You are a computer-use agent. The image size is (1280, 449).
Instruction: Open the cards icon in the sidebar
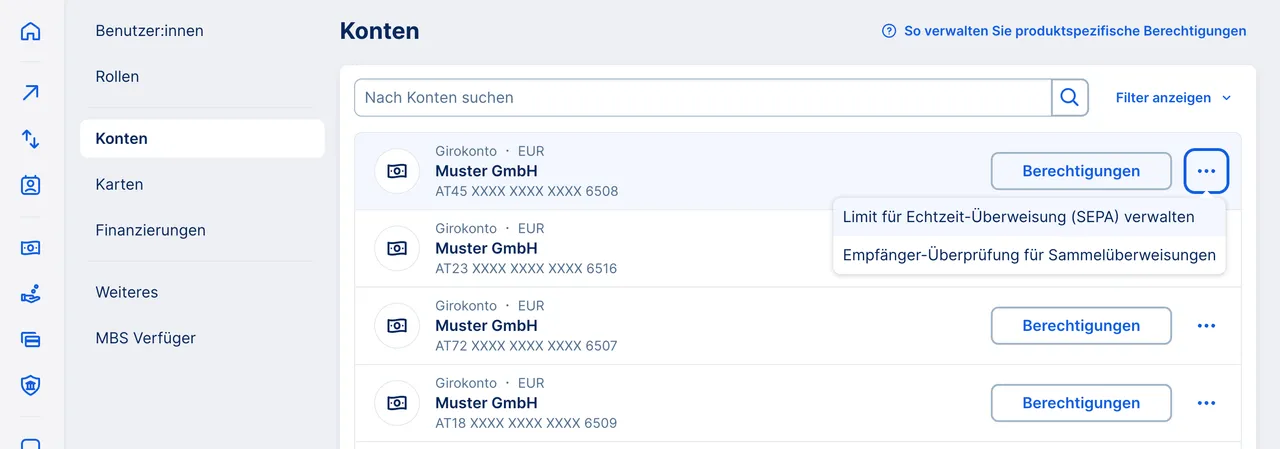click(31, 340)
